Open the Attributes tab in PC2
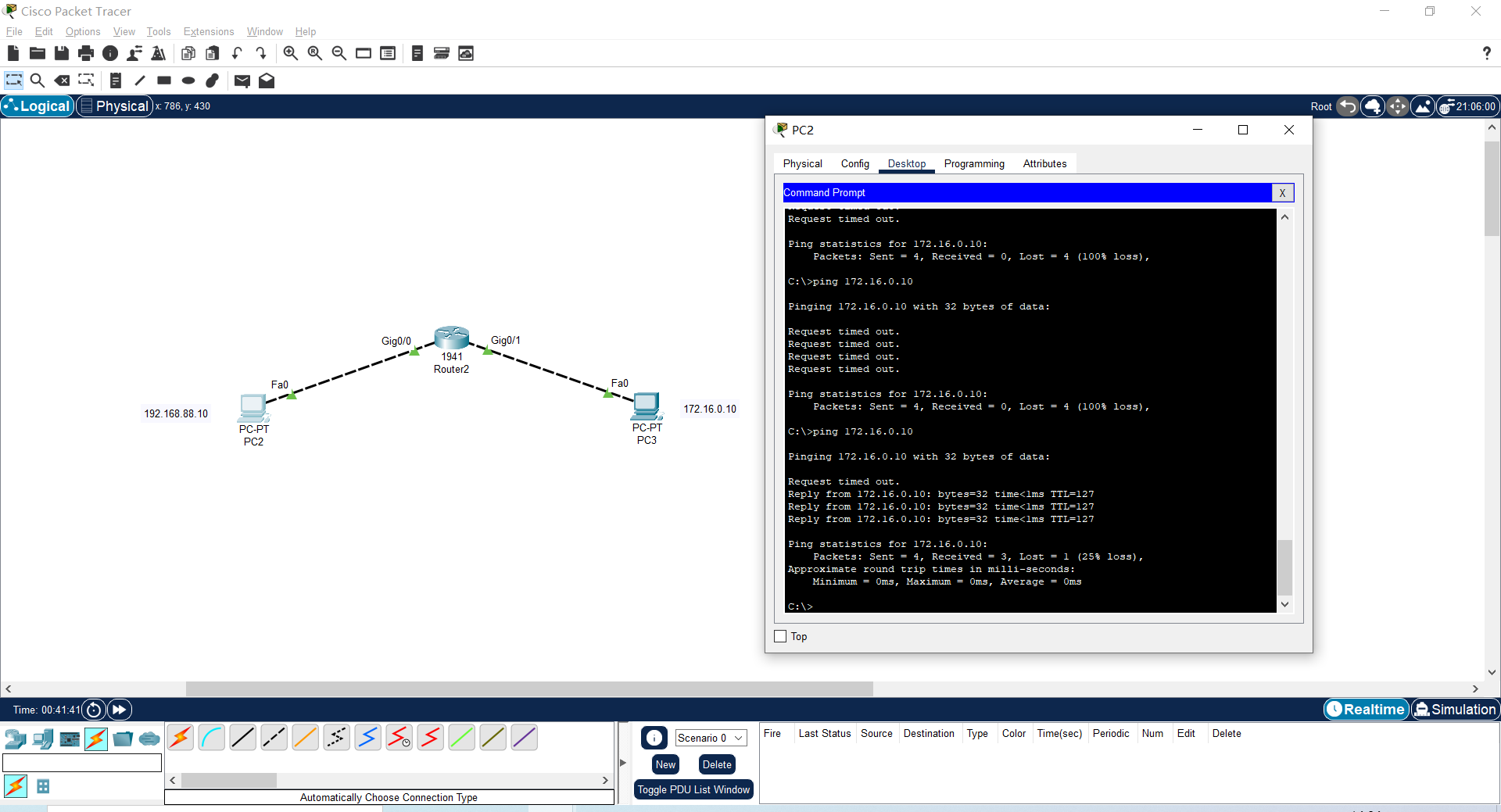 pyautogui.click(x=1044, y=163)
